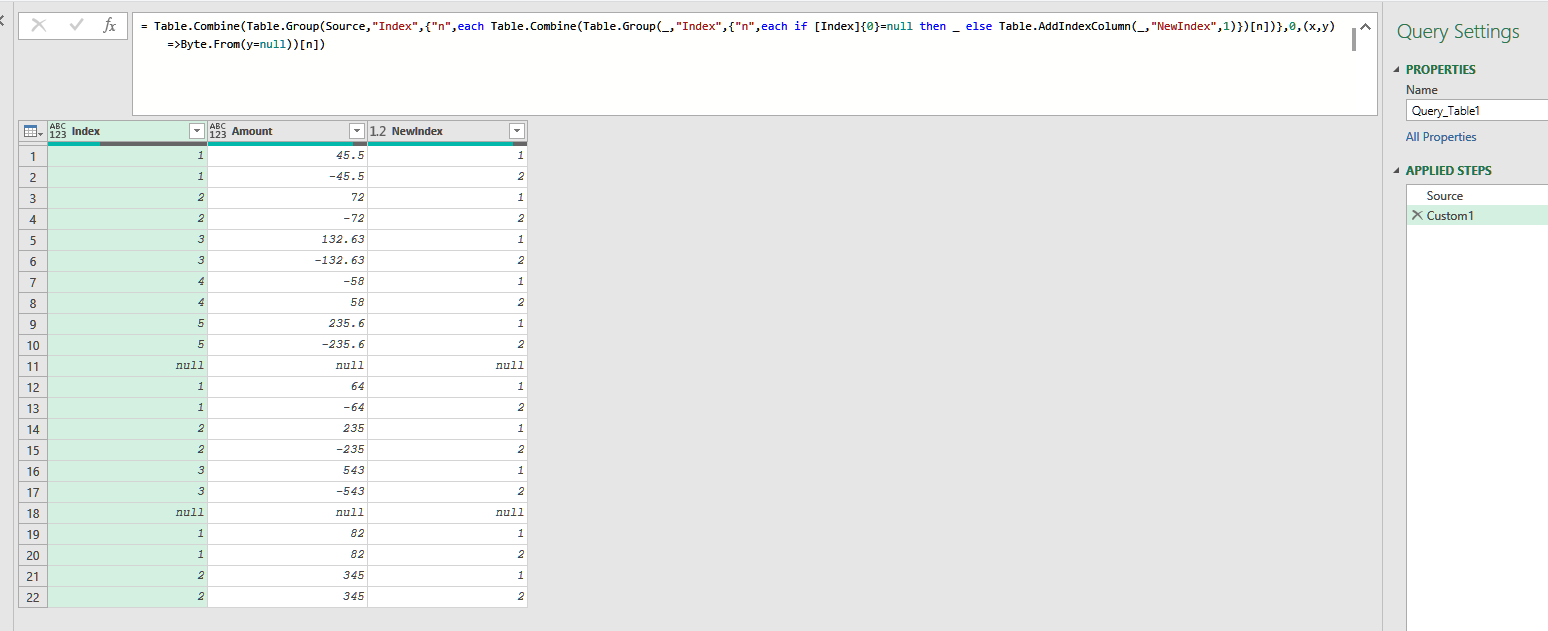
Task: Collapse the formula bar with the up chevron
Action: point(1365,27)
